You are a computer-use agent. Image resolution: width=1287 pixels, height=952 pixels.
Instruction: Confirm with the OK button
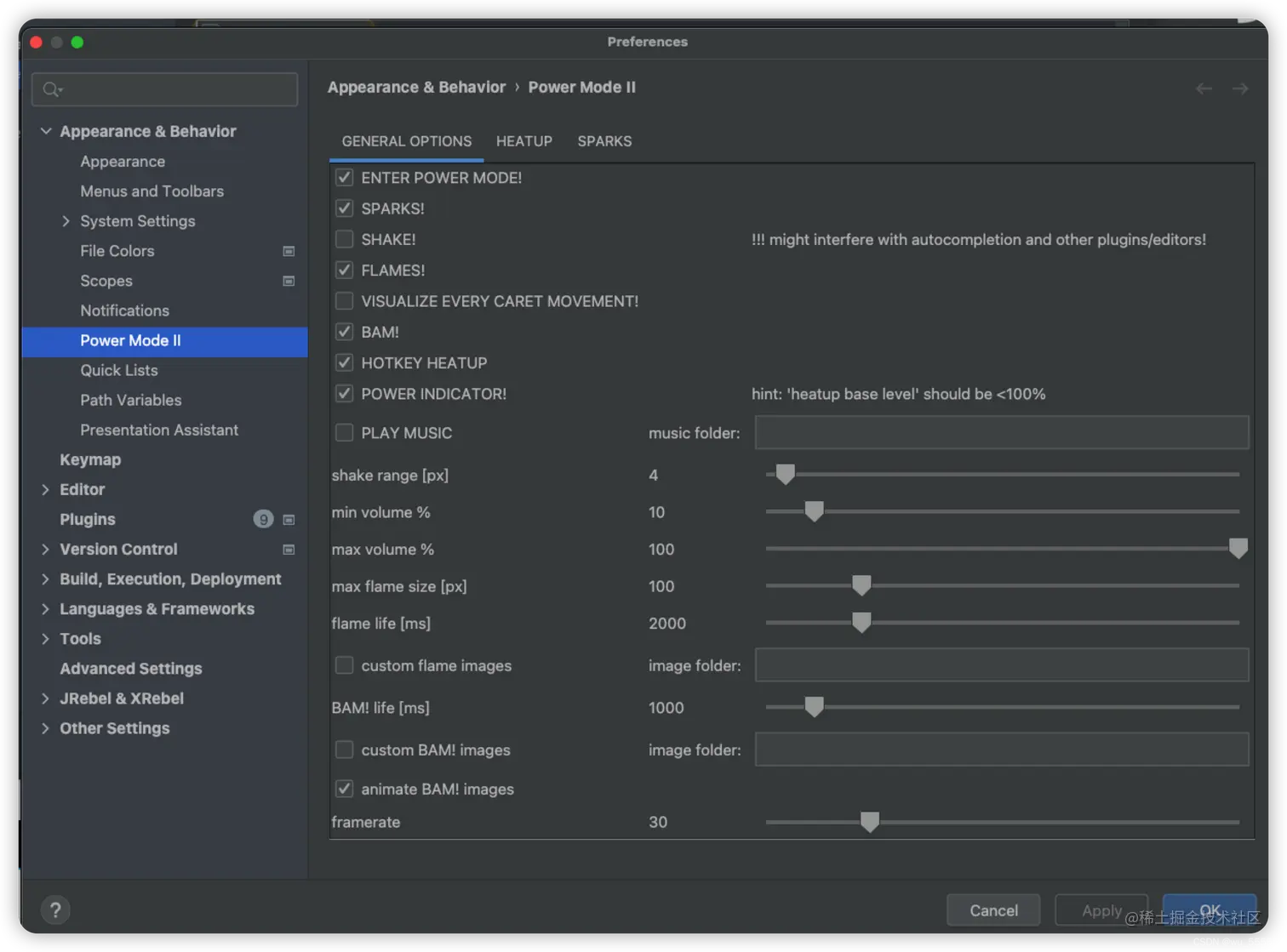point(1210,910)
